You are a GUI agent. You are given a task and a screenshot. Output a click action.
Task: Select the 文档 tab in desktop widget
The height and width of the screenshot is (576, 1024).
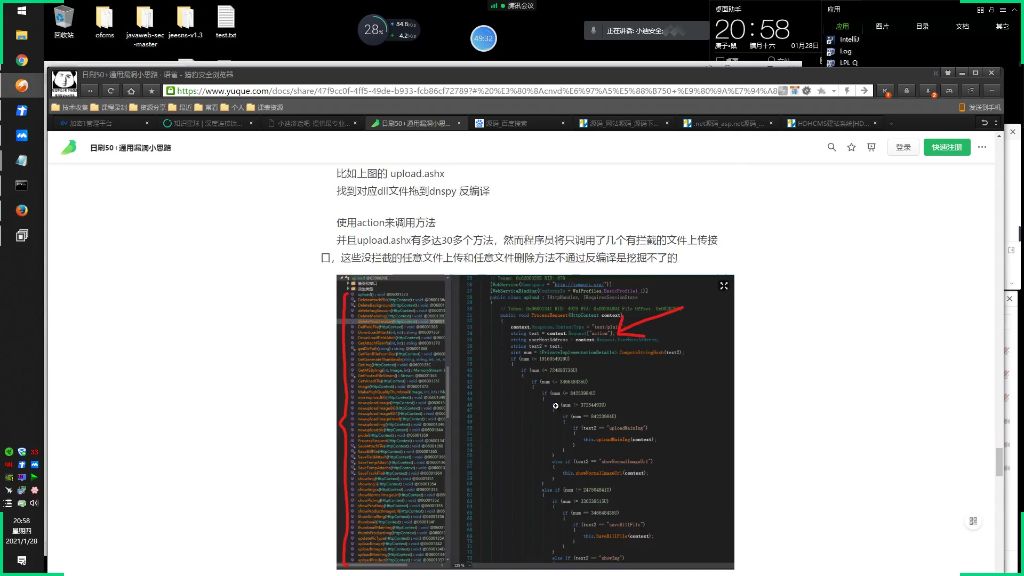962,26
